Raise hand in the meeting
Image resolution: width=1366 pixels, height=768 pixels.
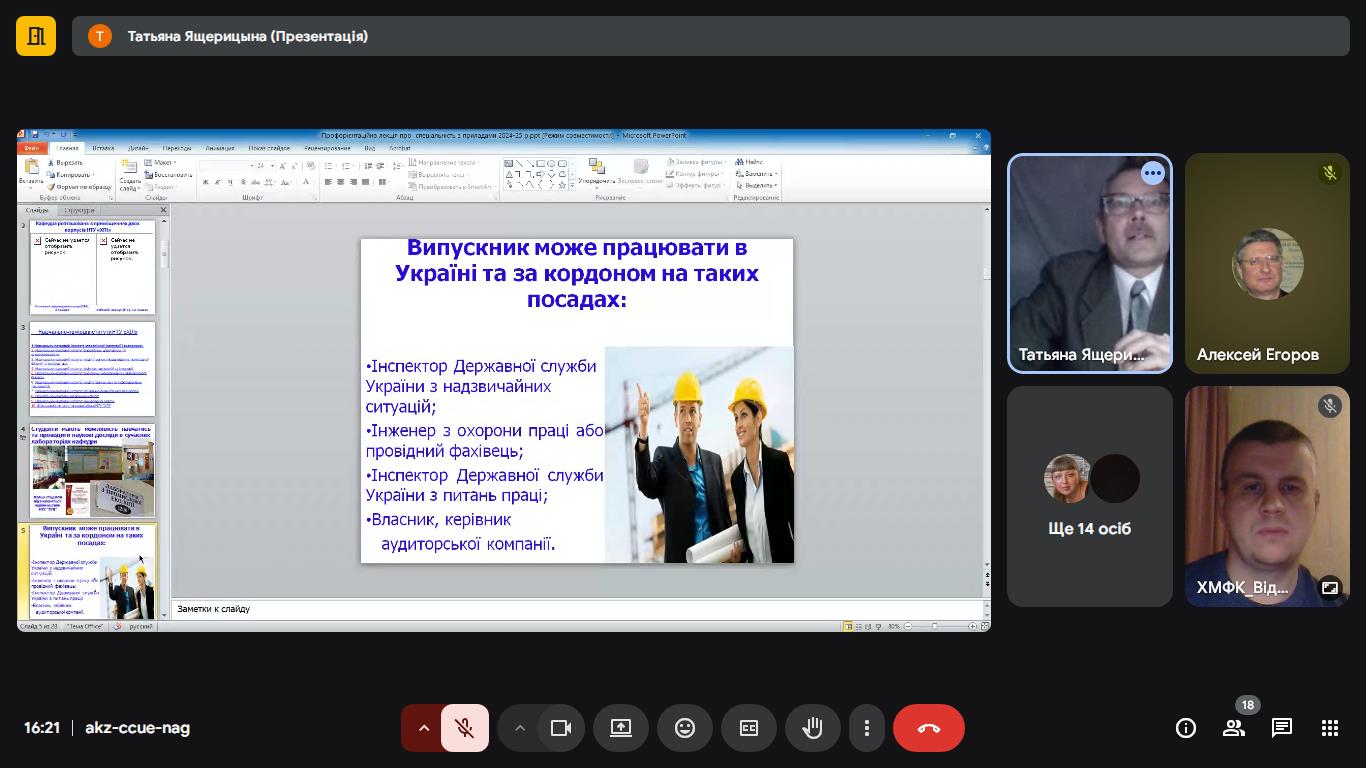812,728
